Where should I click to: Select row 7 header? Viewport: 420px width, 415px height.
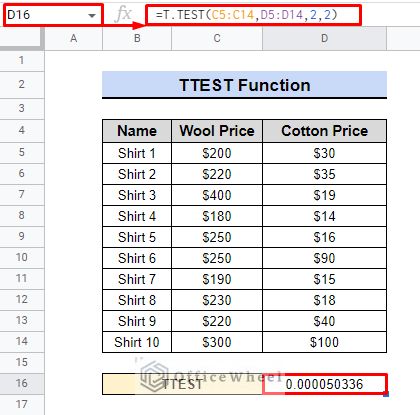click(22, 195)
